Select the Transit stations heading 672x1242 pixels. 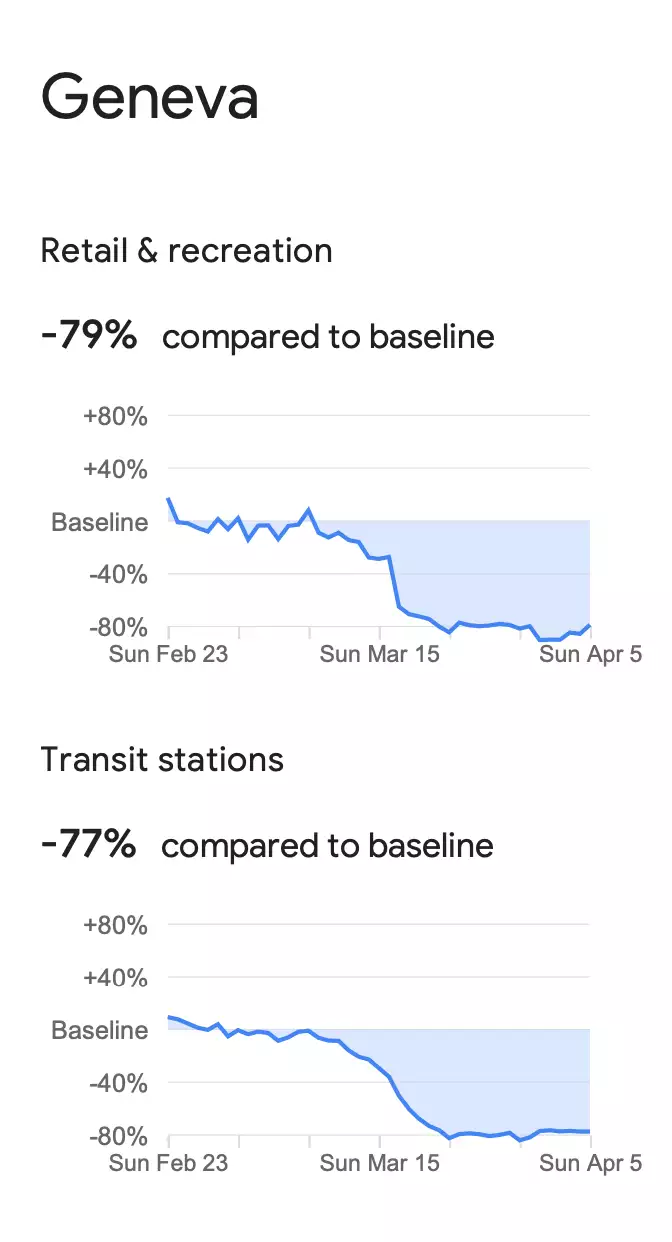pyautogui.click(x=162, y=760)
